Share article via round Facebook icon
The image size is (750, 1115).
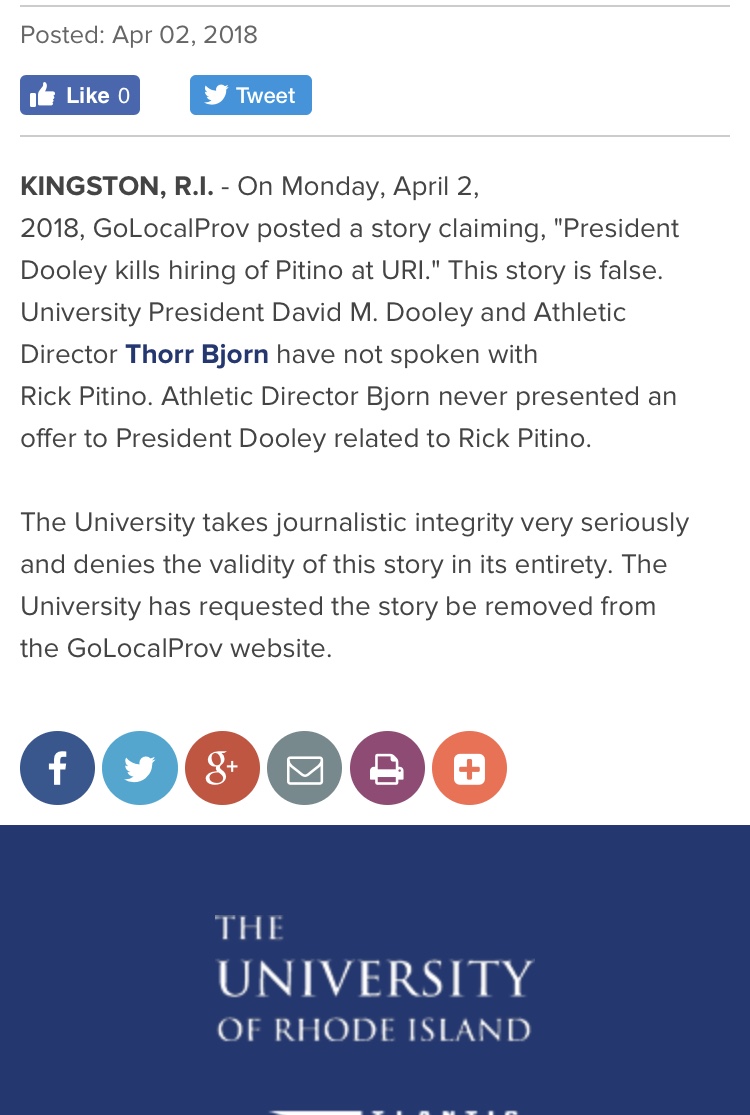57,768
